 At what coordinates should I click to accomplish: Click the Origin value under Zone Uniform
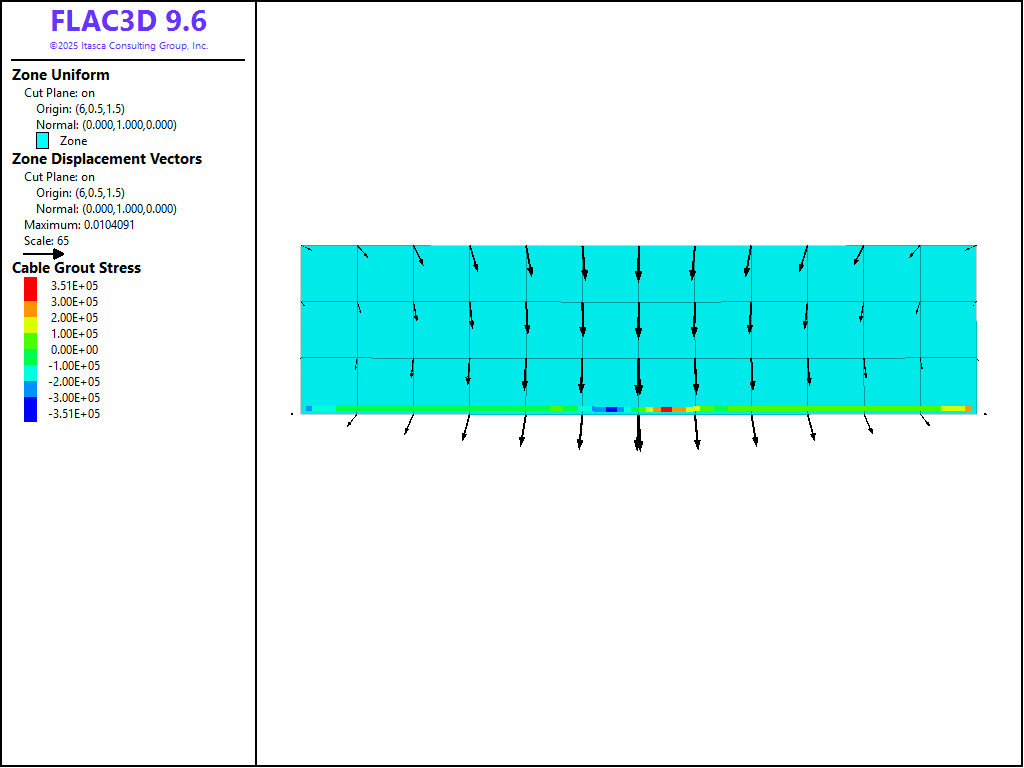[80, 109]
